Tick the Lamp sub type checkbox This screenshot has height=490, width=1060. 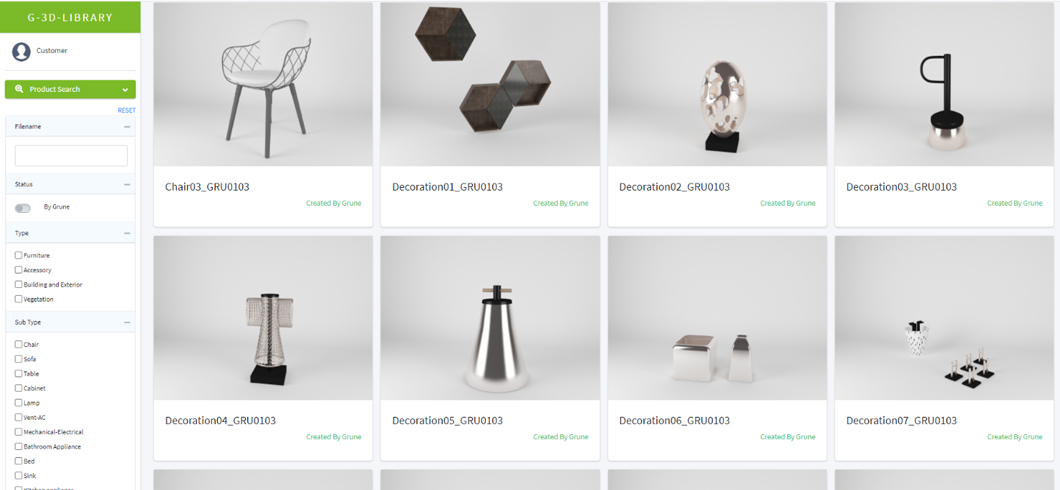tap(18, 403)
